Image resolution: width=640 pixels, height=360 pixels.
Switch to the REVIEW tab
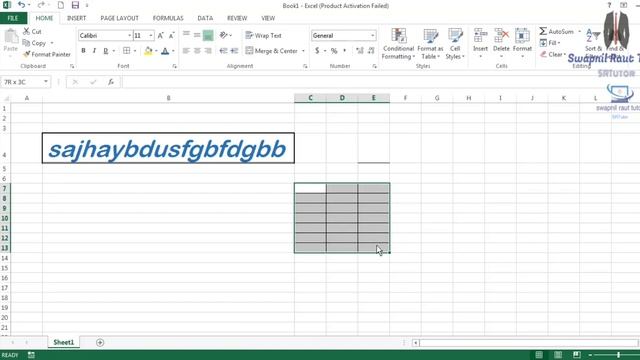[237, 18]
